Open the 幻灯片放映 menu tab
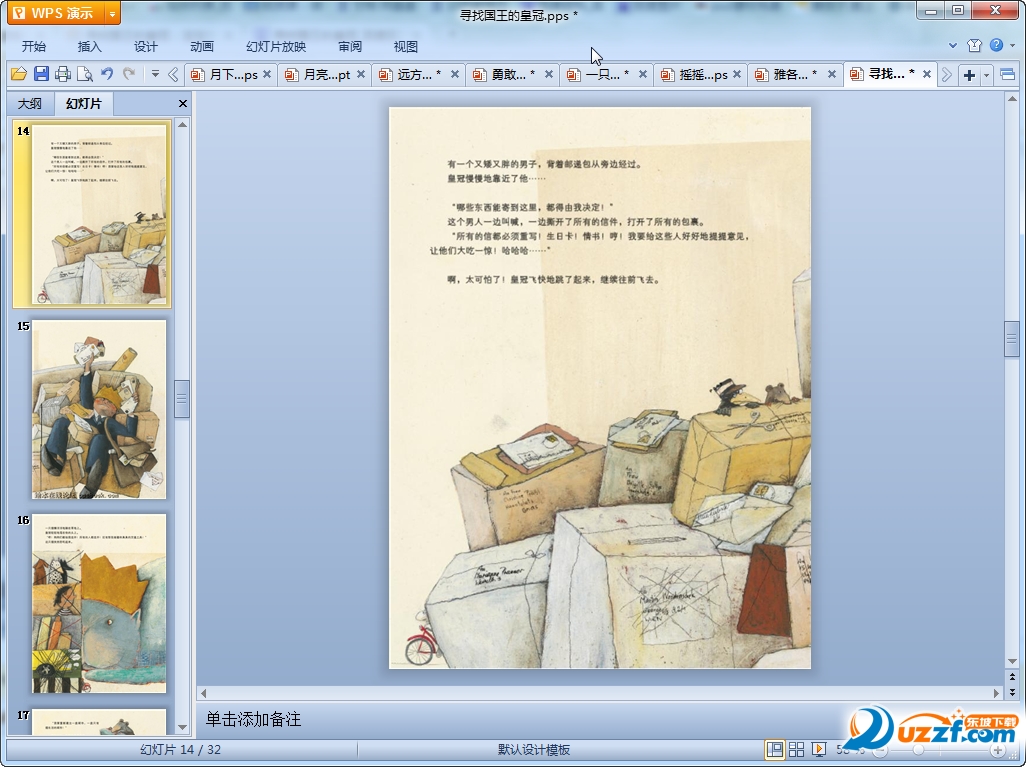This screenshot has width=1026, height=767. point(276,46)
